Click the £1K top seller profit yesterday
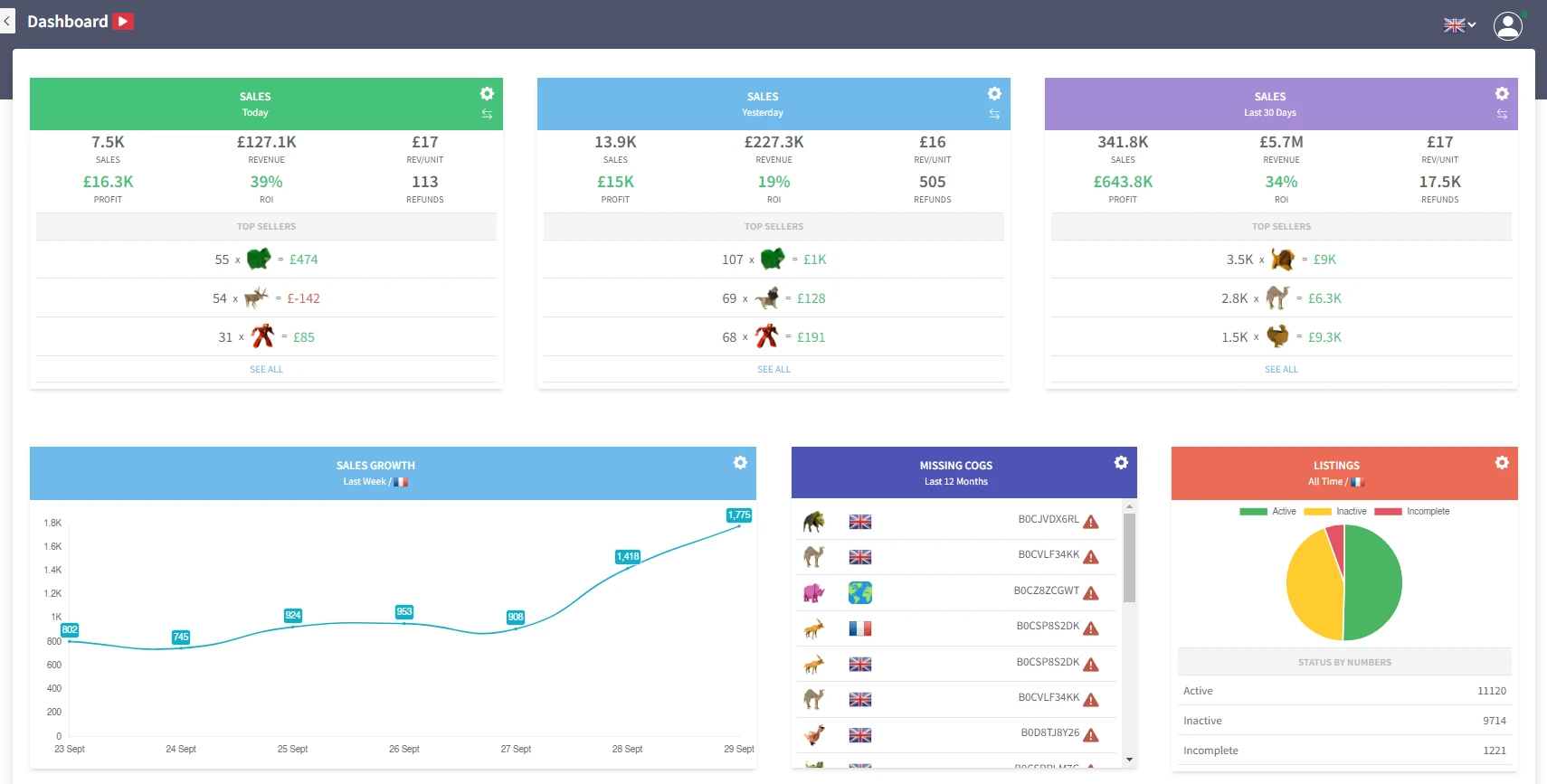The height and width of the screenshot is (784, 1547). [x=815, y=260]
